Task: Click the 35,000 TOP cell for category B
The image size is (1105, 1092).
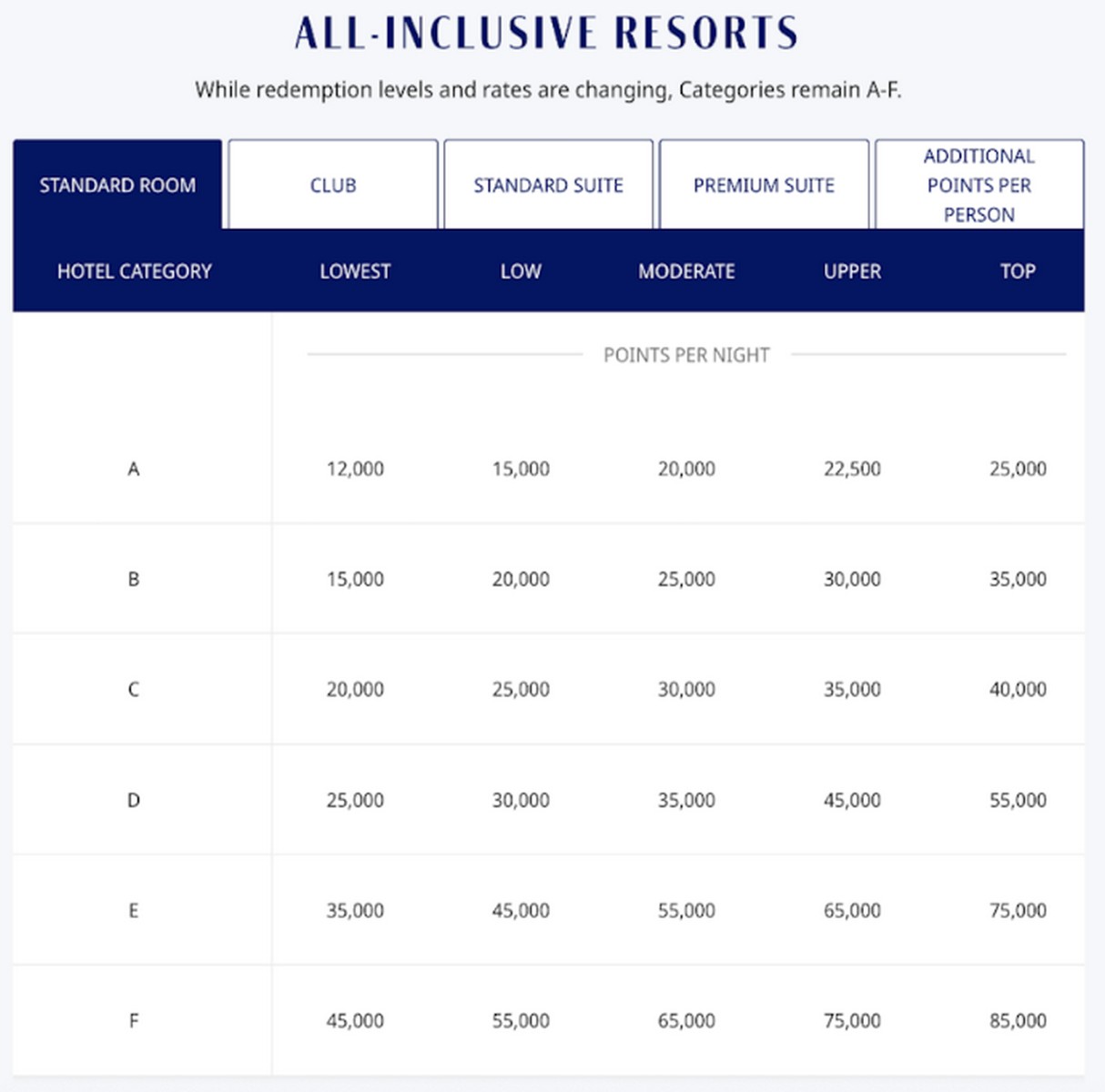Action: point(1018,579)
